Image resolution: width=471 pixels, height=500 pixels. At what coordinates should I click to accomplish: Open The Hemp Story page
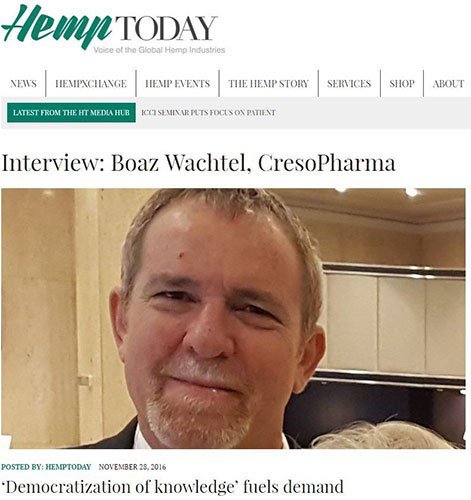click(269, 83)
